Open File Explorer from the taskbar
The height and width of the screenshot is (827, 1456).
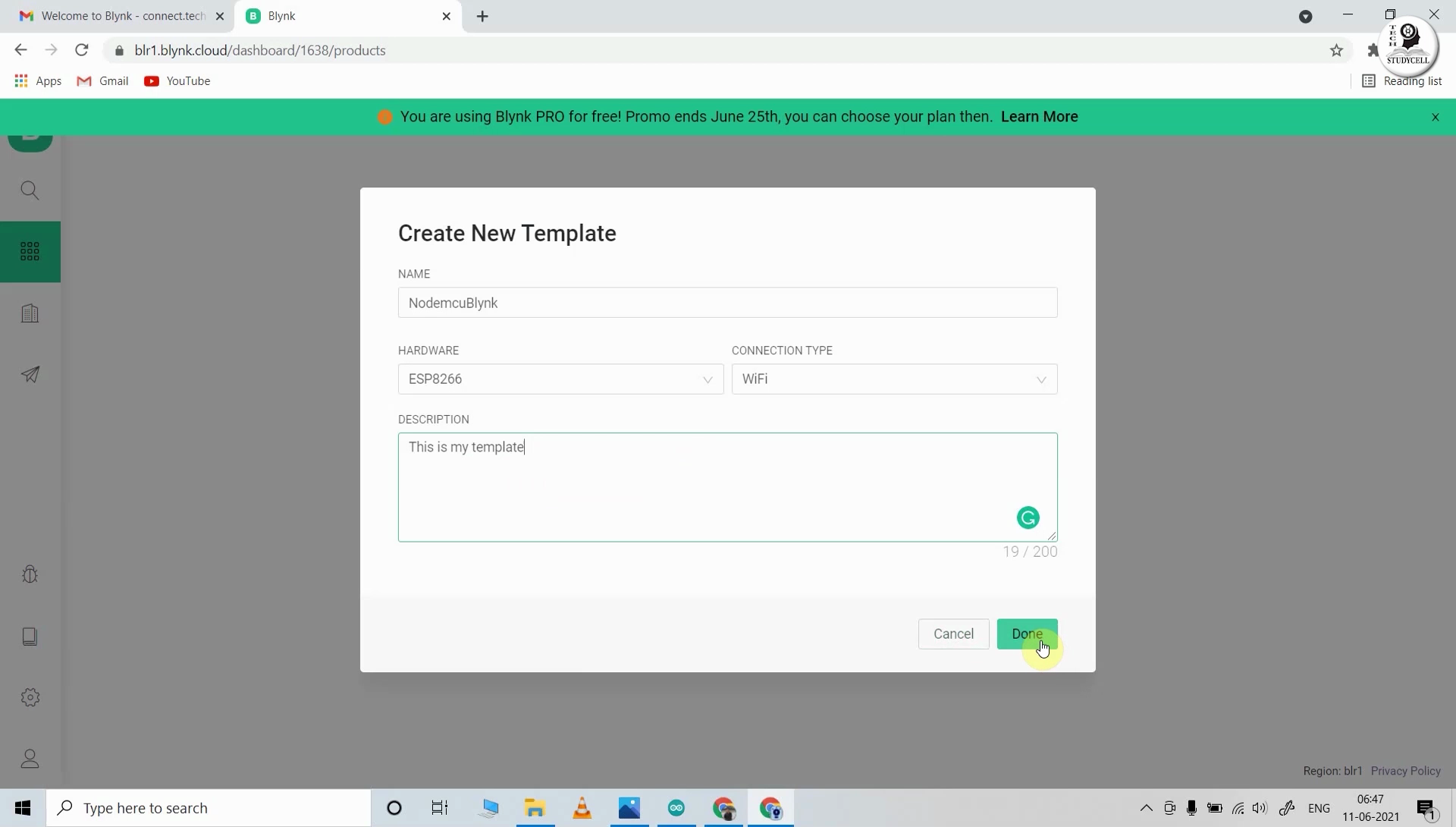tap(535, 808)
